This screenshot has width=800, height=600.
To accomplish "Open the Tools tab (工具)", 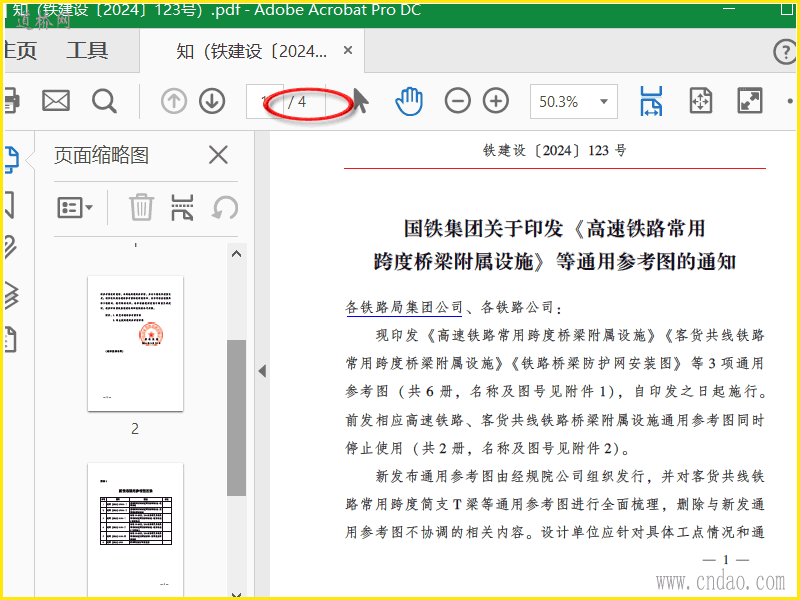I will (x=87, y=51).
